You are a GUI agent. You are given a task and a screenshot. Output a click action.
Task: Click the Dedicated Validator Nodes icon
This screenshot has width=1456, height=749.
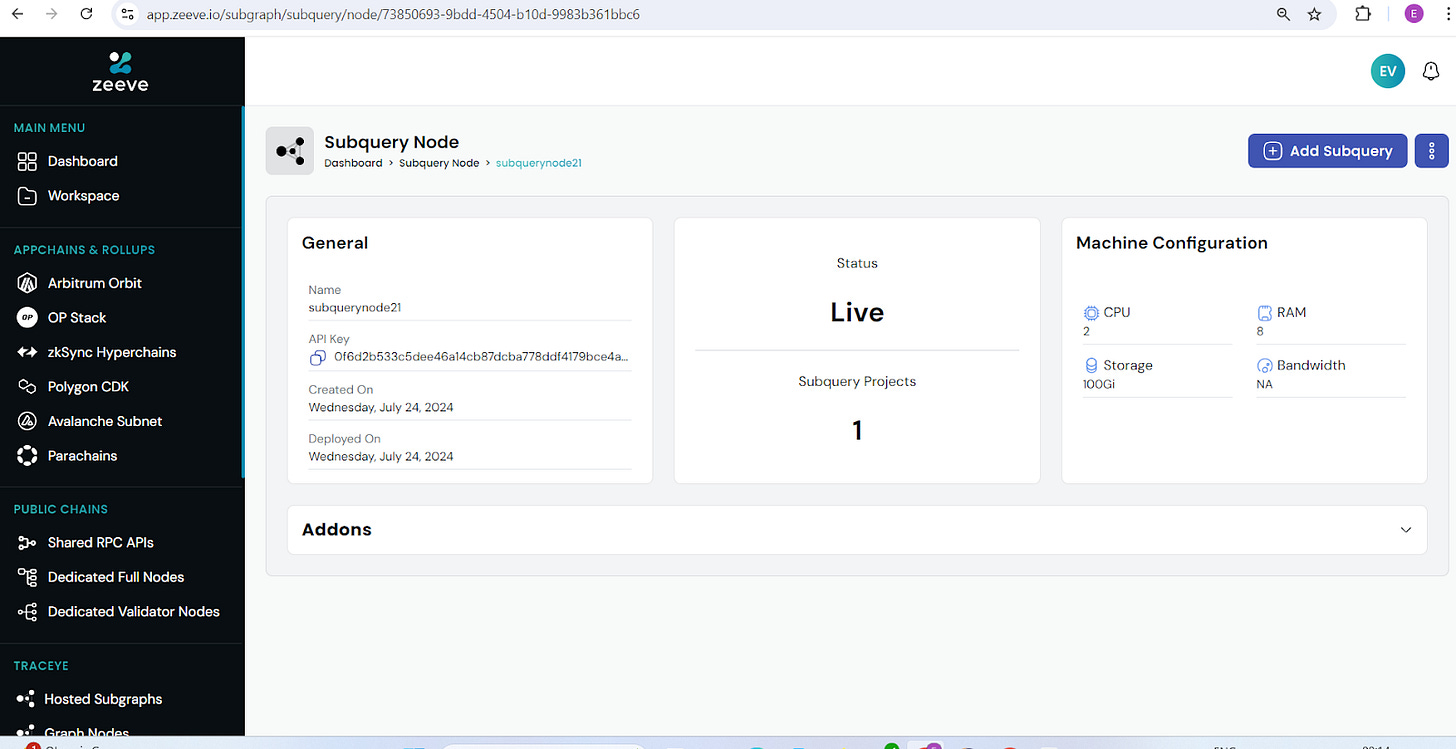(27, 611)
